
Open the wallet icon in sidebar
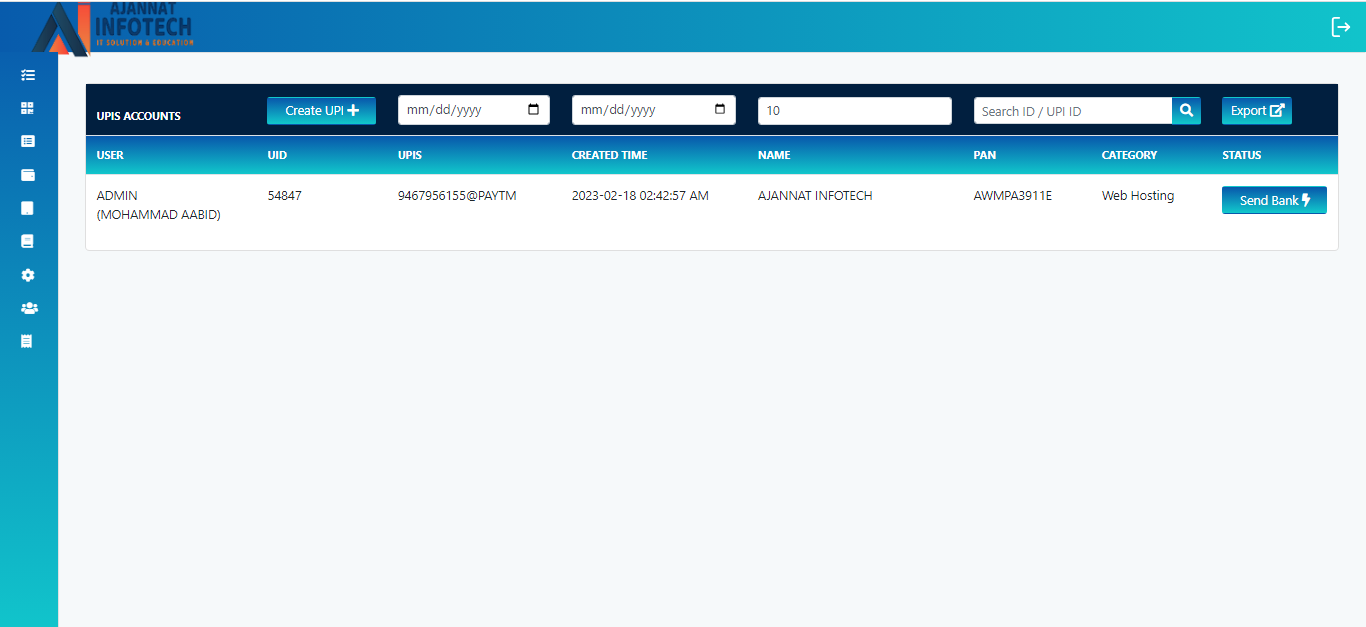point(28,175)
